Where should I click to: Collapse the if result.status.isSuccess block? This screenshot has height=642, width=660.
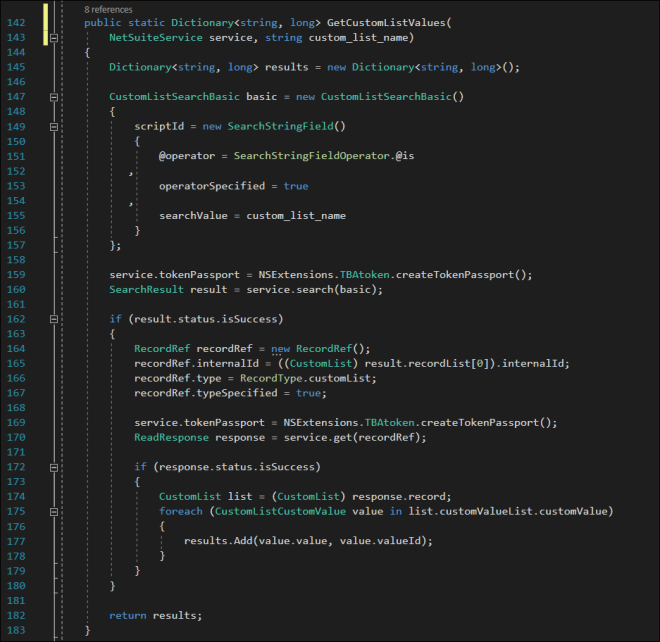click(x=54, y=319)
